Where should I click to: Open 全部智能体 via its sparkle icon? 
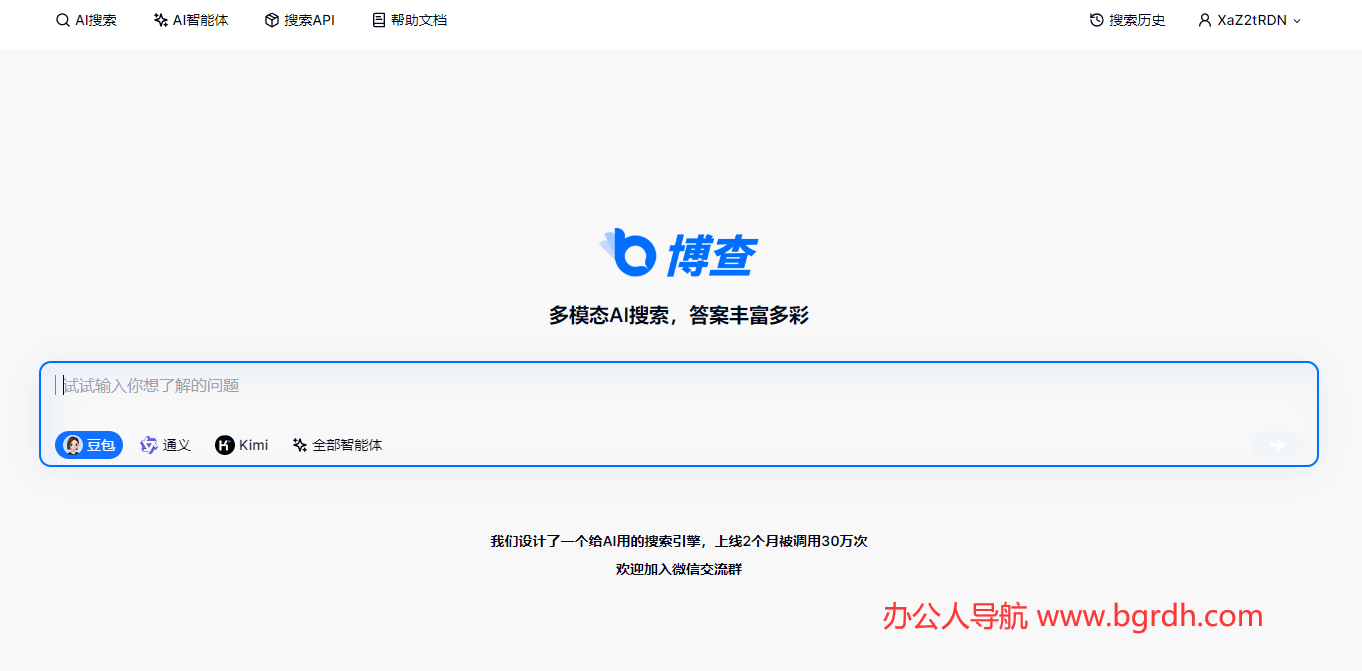click(x=299, y=444)
